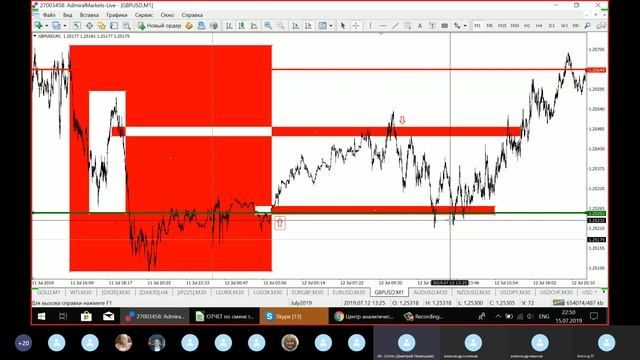Zoom out on the chart
Image resolution: width=640 pixels, height=360 pixels.
click(x=280, y=26)
